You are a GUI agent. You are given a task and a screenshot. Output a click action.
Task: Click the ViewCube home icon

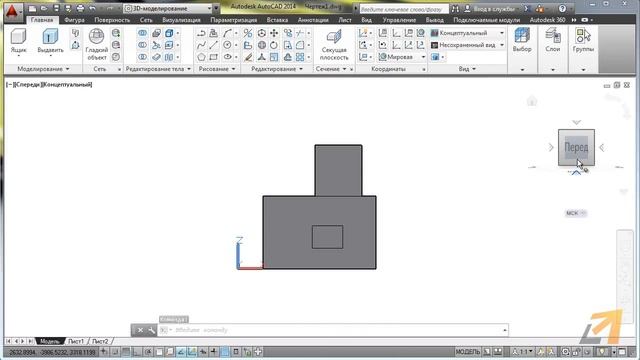532,100
